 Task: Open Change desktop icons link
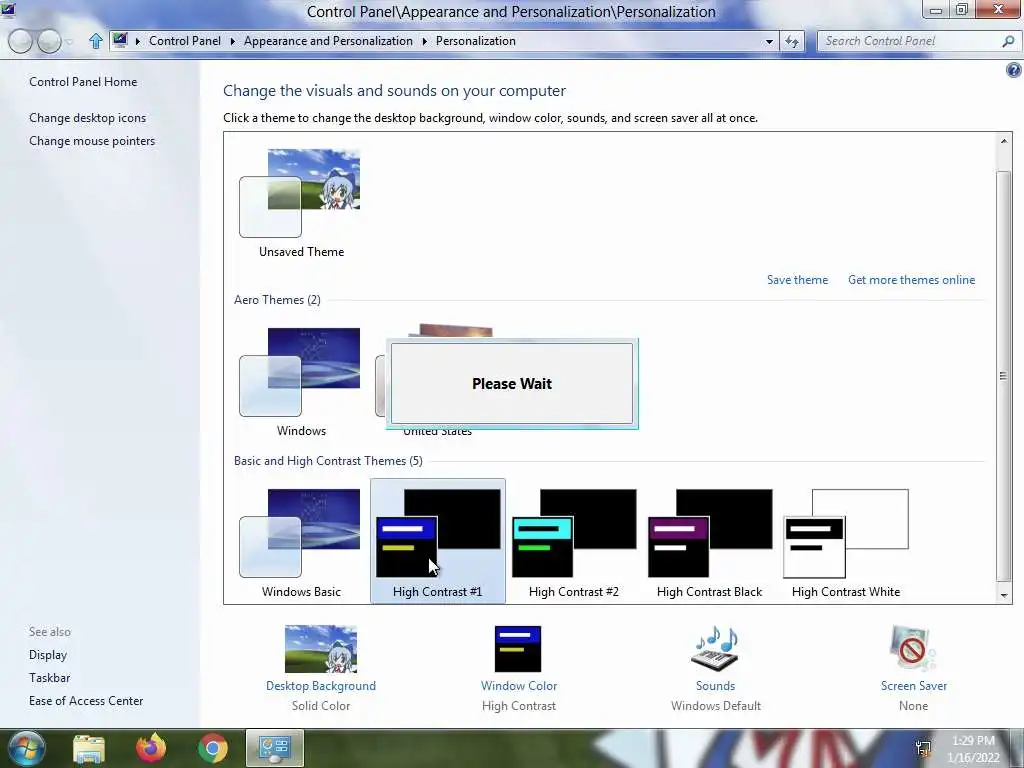(88, 118)
